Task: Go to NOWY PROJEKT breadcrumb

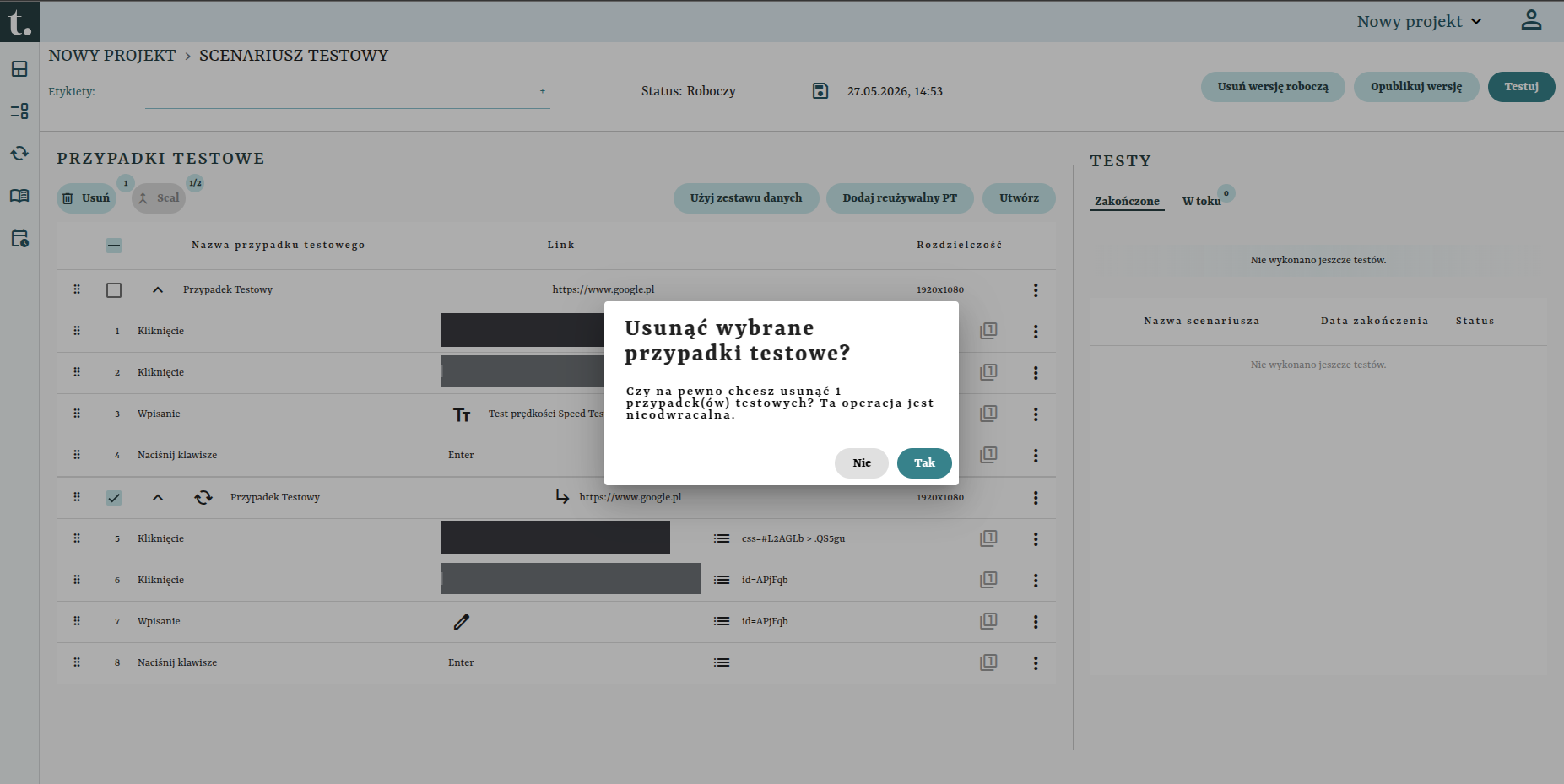Action: [x=112, y=56]
